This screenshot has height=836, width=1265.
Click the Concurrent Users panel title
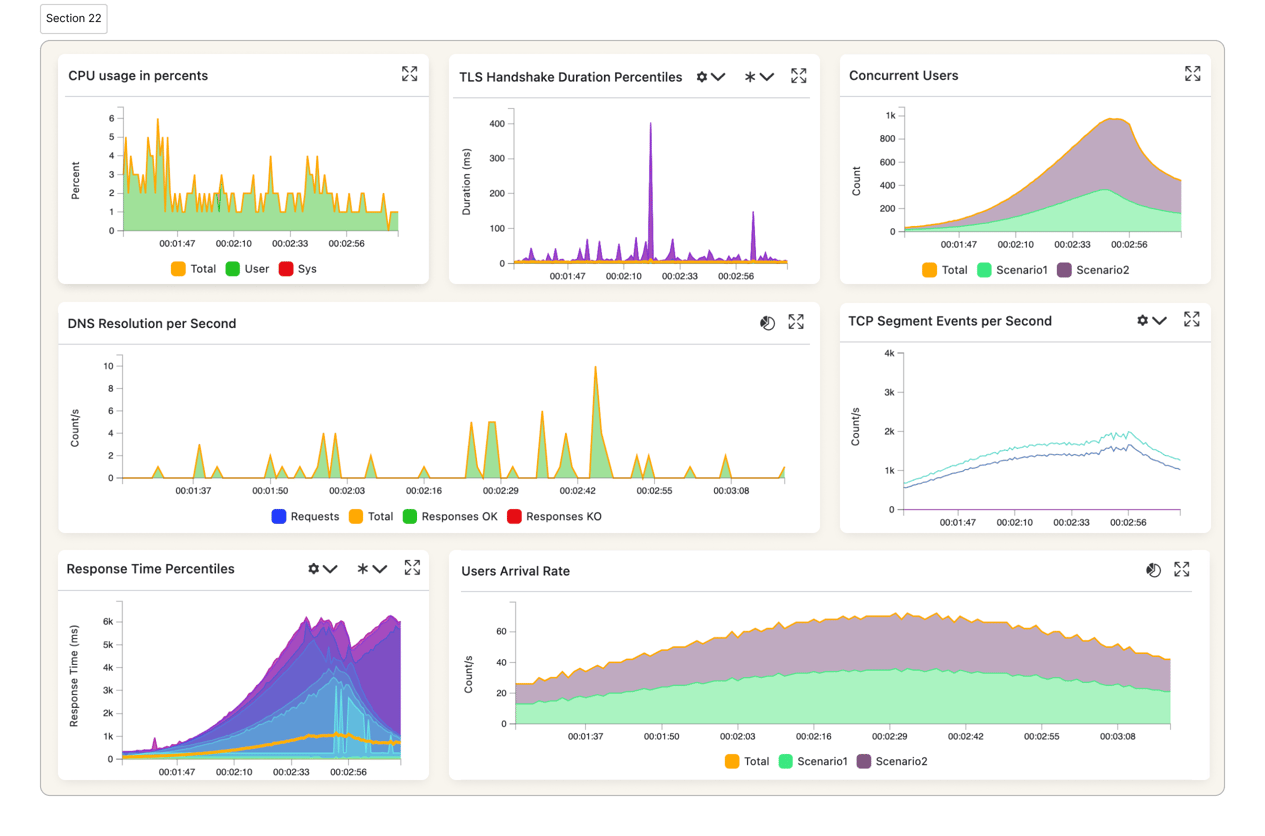tap(904, 76)
